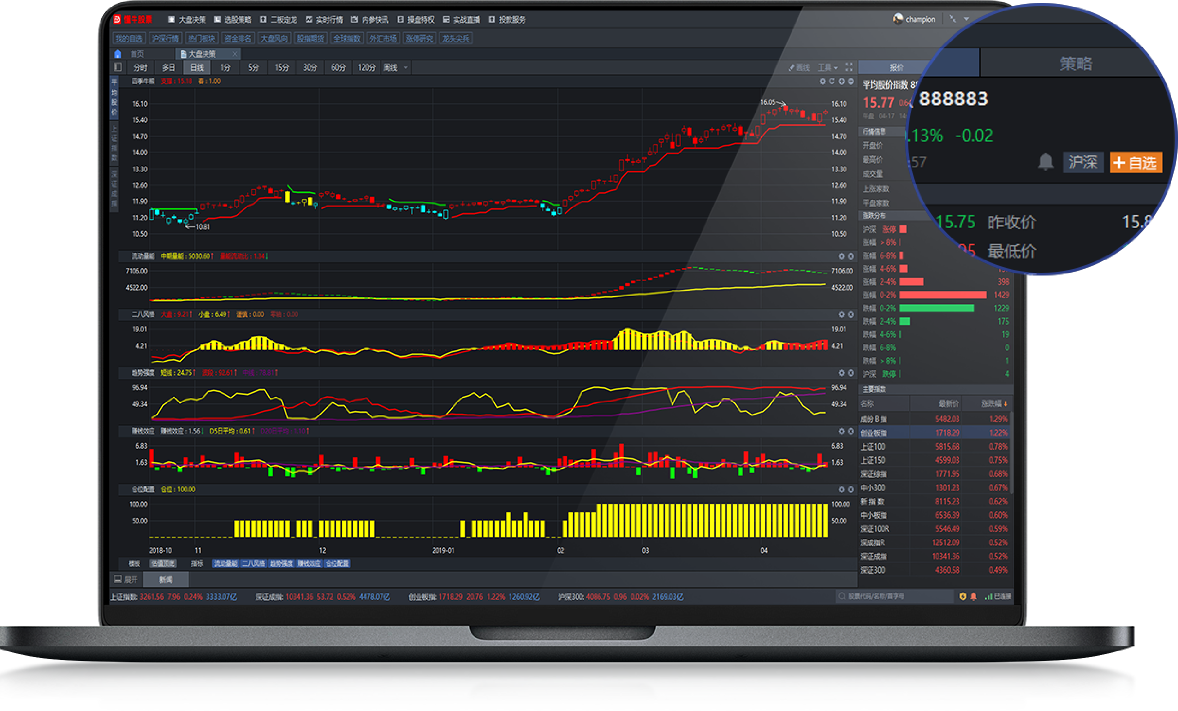Click the fullscreen expand icon beside 工具

[x=849, y=68]
